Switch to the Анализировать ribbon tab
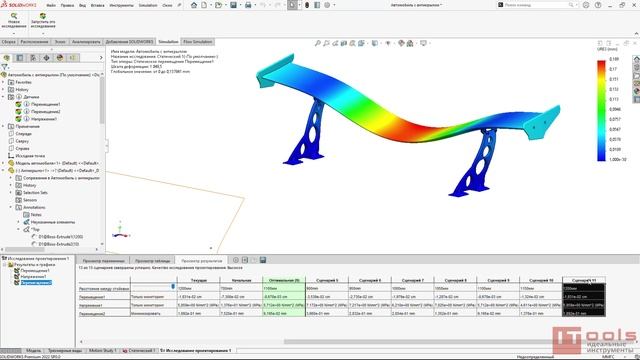This screenshot has width=640, height=360. tap(86, 42)
